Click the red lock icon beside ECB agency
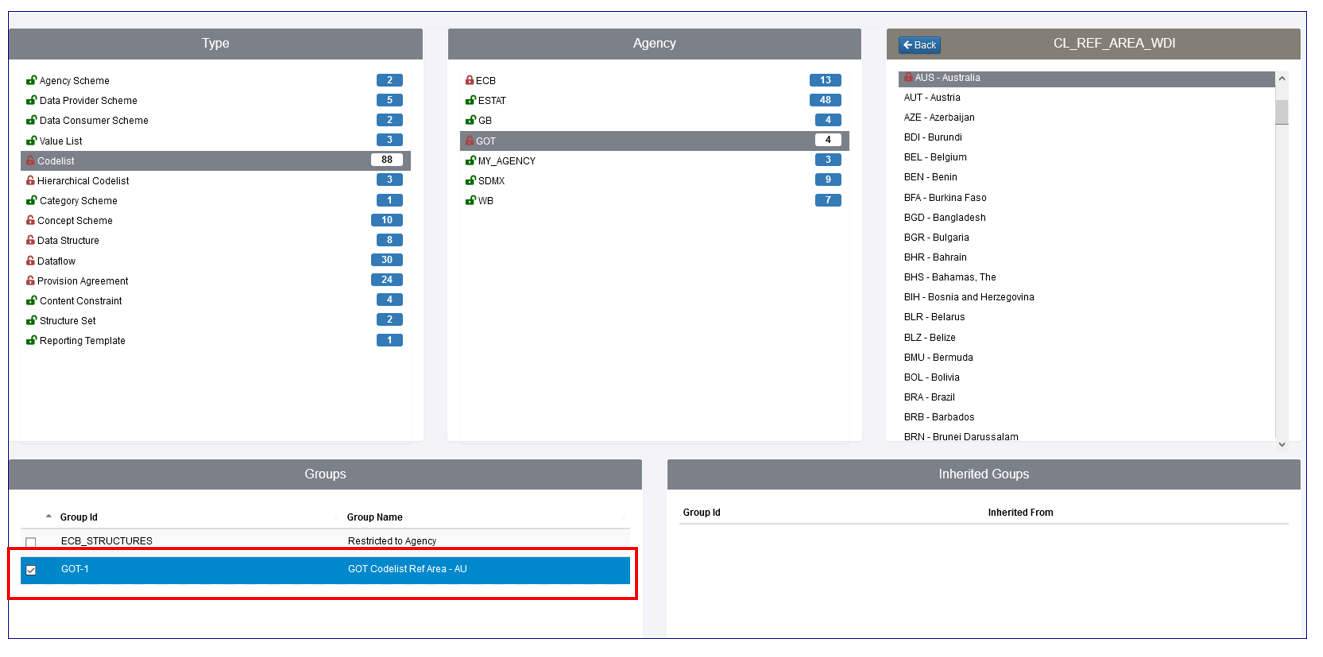Image resolution: width=1323 pixels, height=657 pixels. coord(470,81)
